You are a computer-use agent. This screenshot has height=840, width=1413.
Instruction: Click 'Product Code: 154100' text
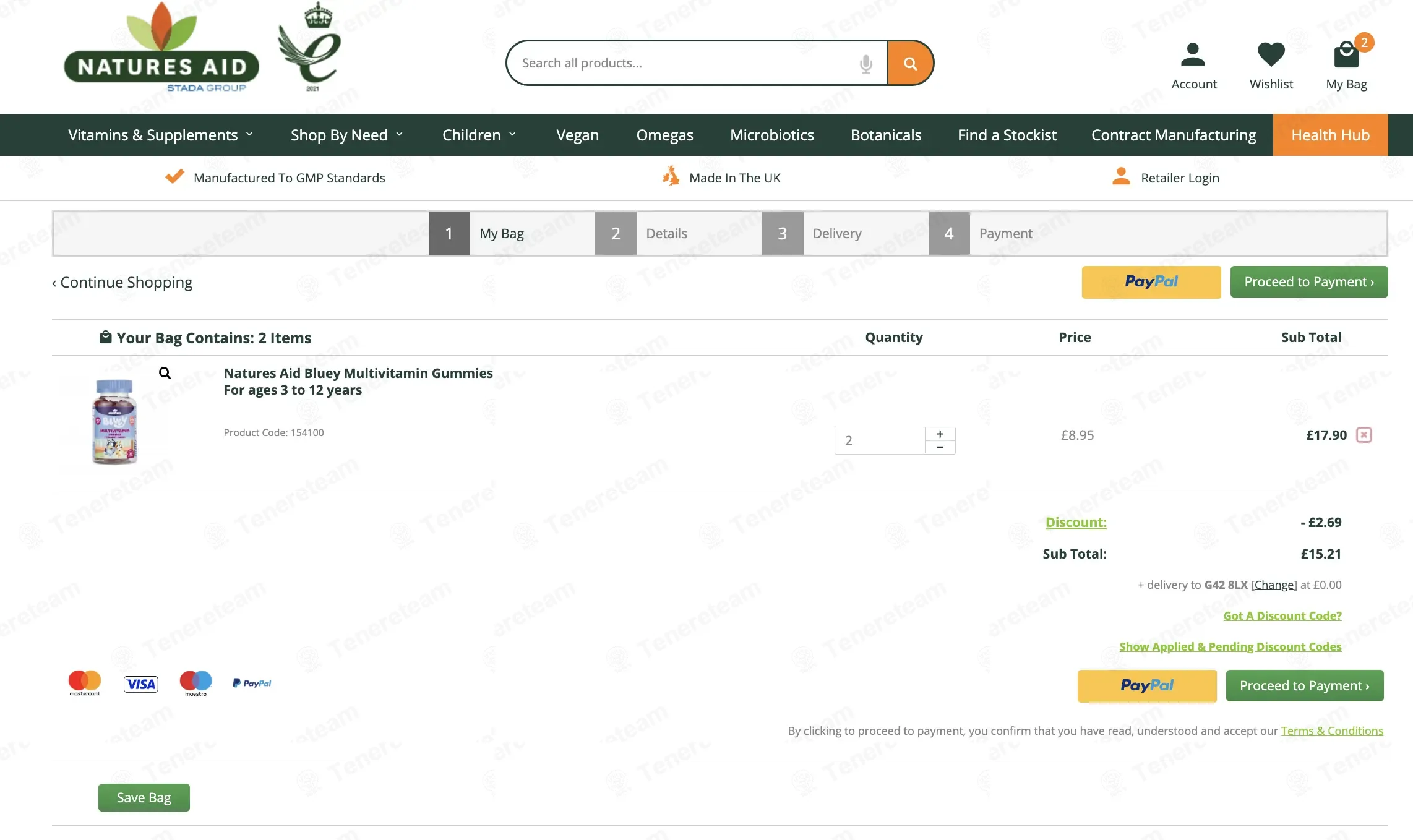click(273, 432)
